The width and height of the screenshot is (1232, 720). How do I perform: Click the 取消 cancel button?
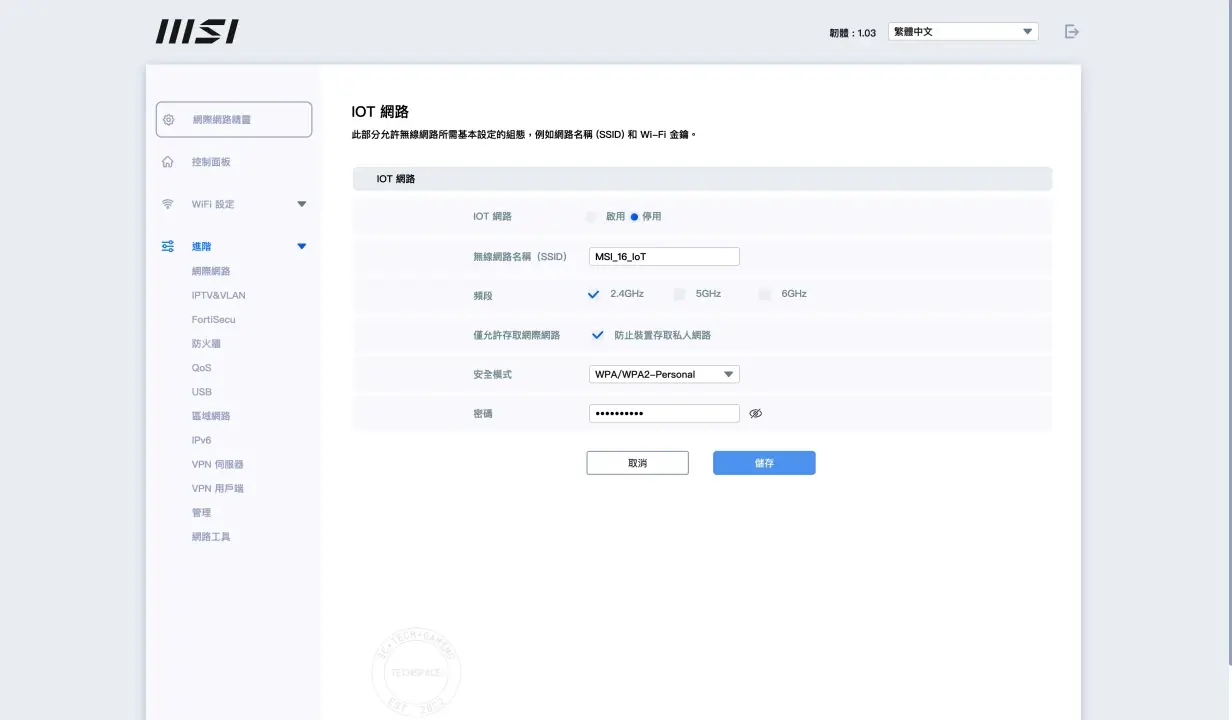pos(637,463)
